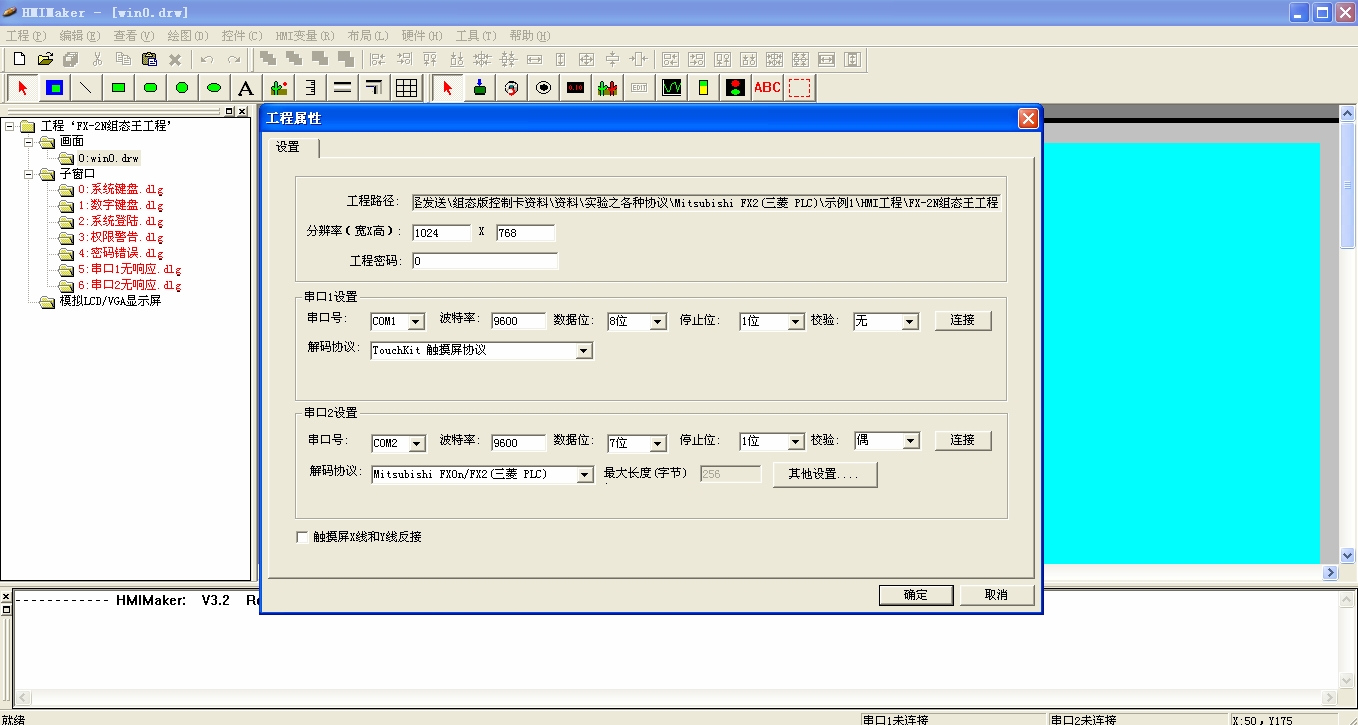
Task: Select the Table grid tool
Action: (406, 88)
